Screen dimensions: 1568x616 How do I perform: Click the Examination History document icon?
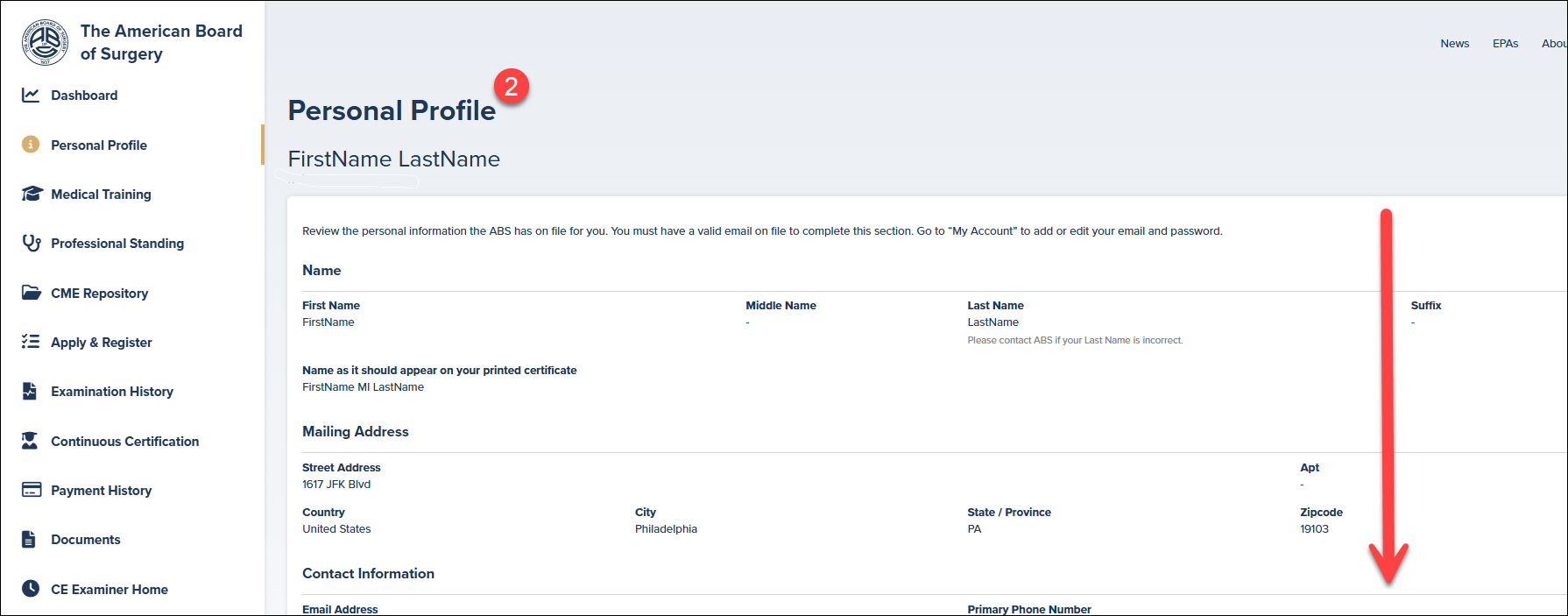[x=30, y=391]
